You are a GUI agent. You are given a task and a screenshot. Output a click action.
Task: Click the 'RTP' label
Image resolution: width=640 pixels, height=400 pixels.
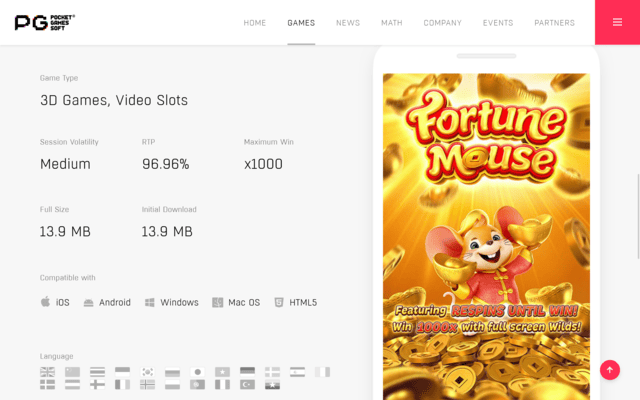coord(148,142)
